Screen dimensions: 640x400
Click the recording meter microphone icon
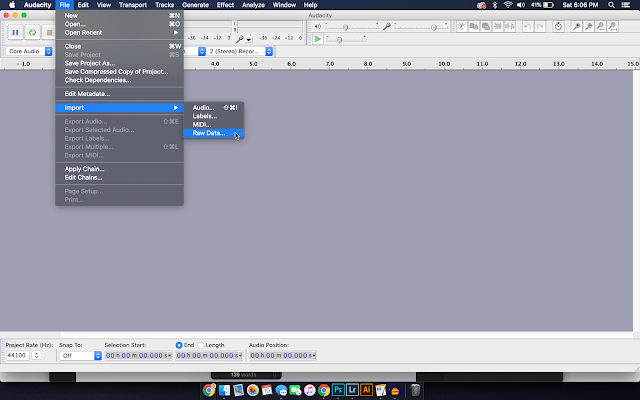pos(240,39)
